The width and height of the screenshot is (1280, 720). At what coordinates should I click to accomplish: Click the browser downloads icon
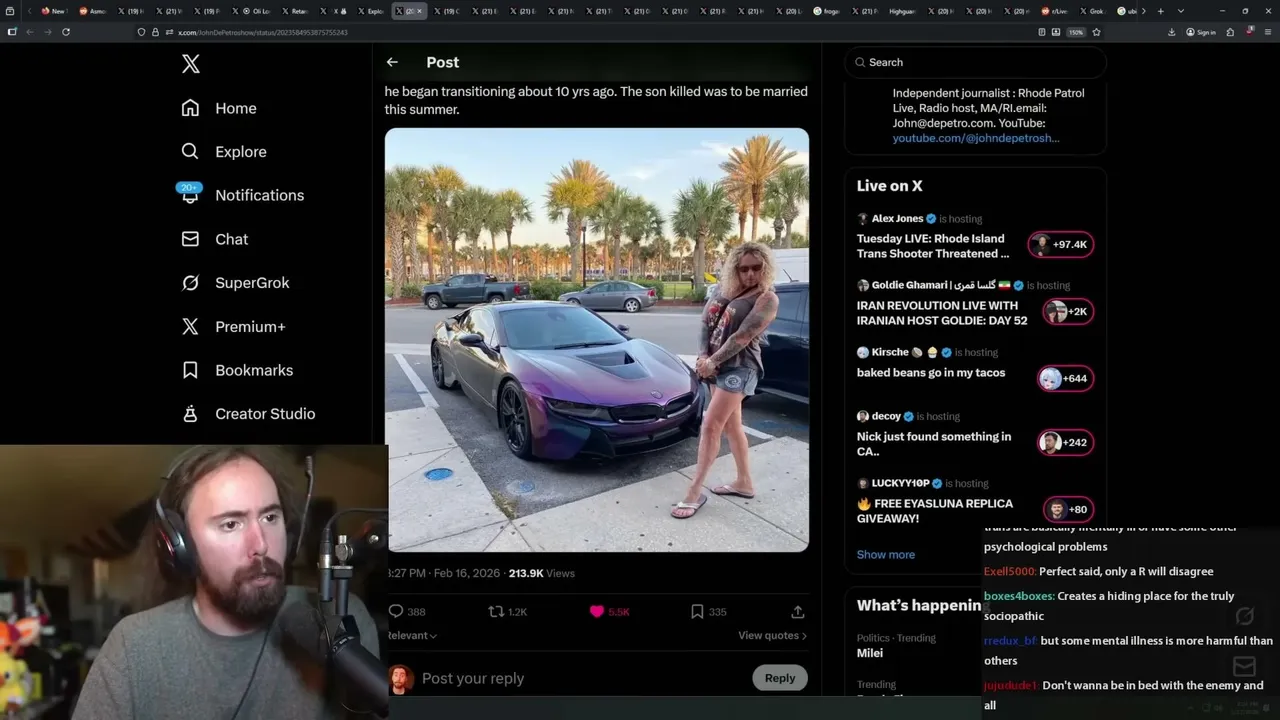tap(1172, 32)
